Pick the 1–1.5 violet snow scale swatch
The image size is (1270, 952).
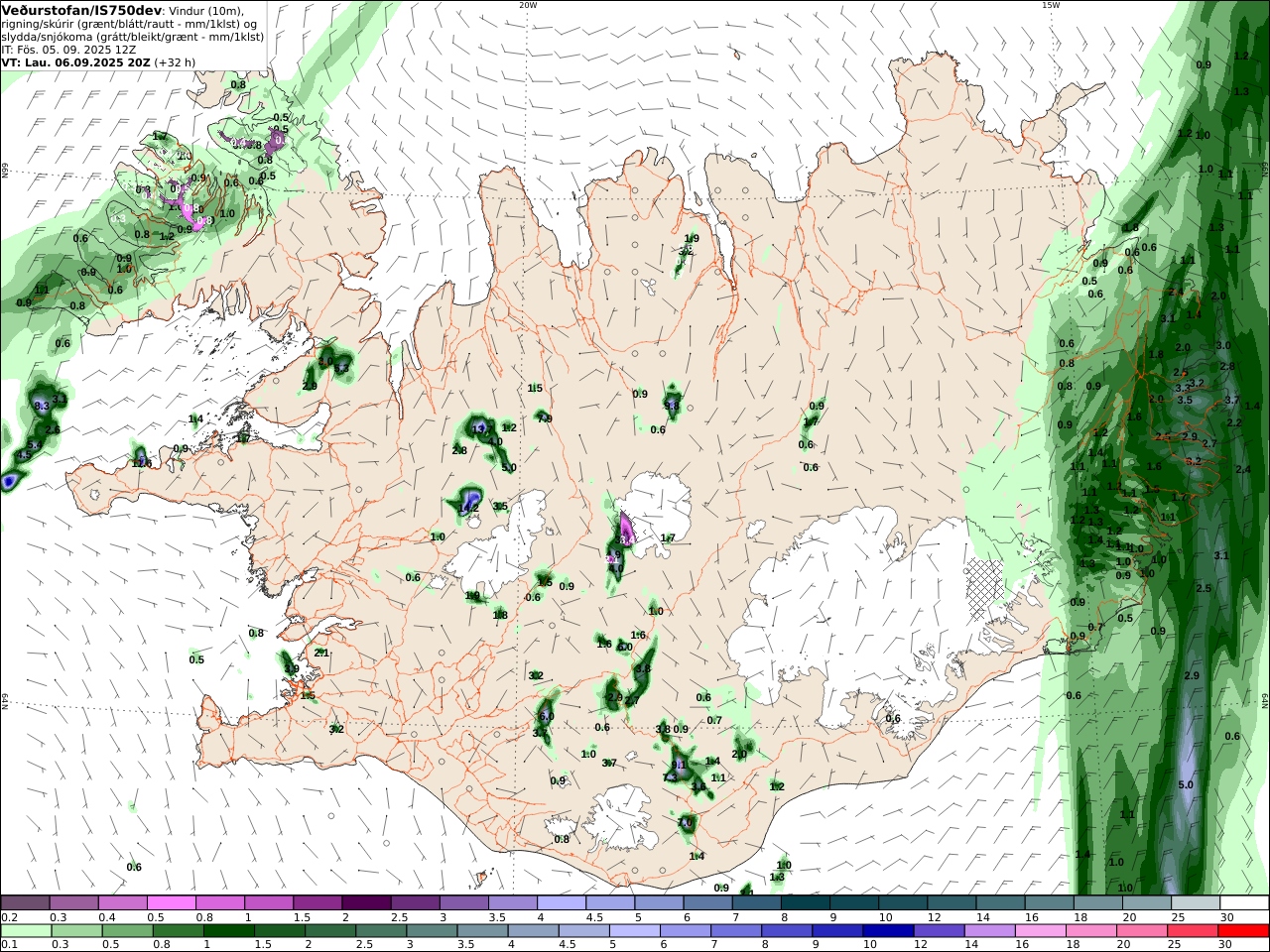(269, 903)
